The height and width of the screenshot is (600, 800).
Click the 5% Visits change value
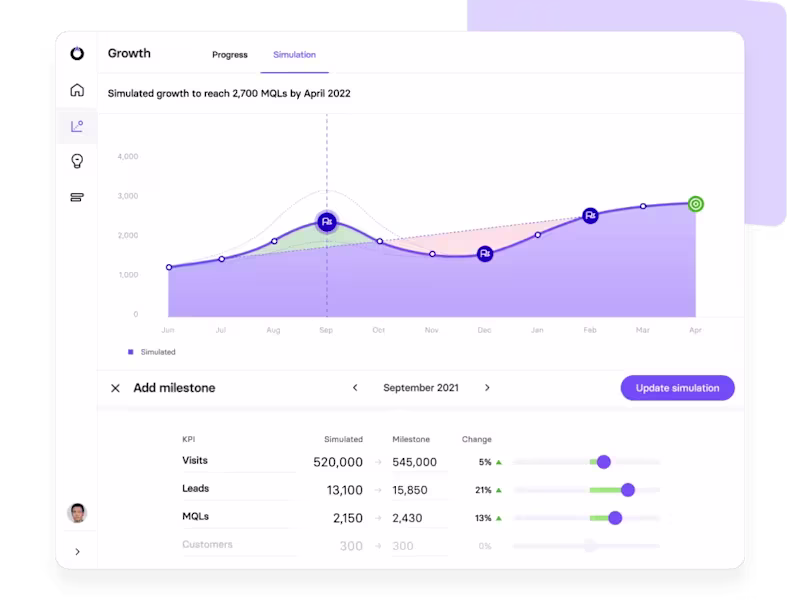click(x=485, y=462)
